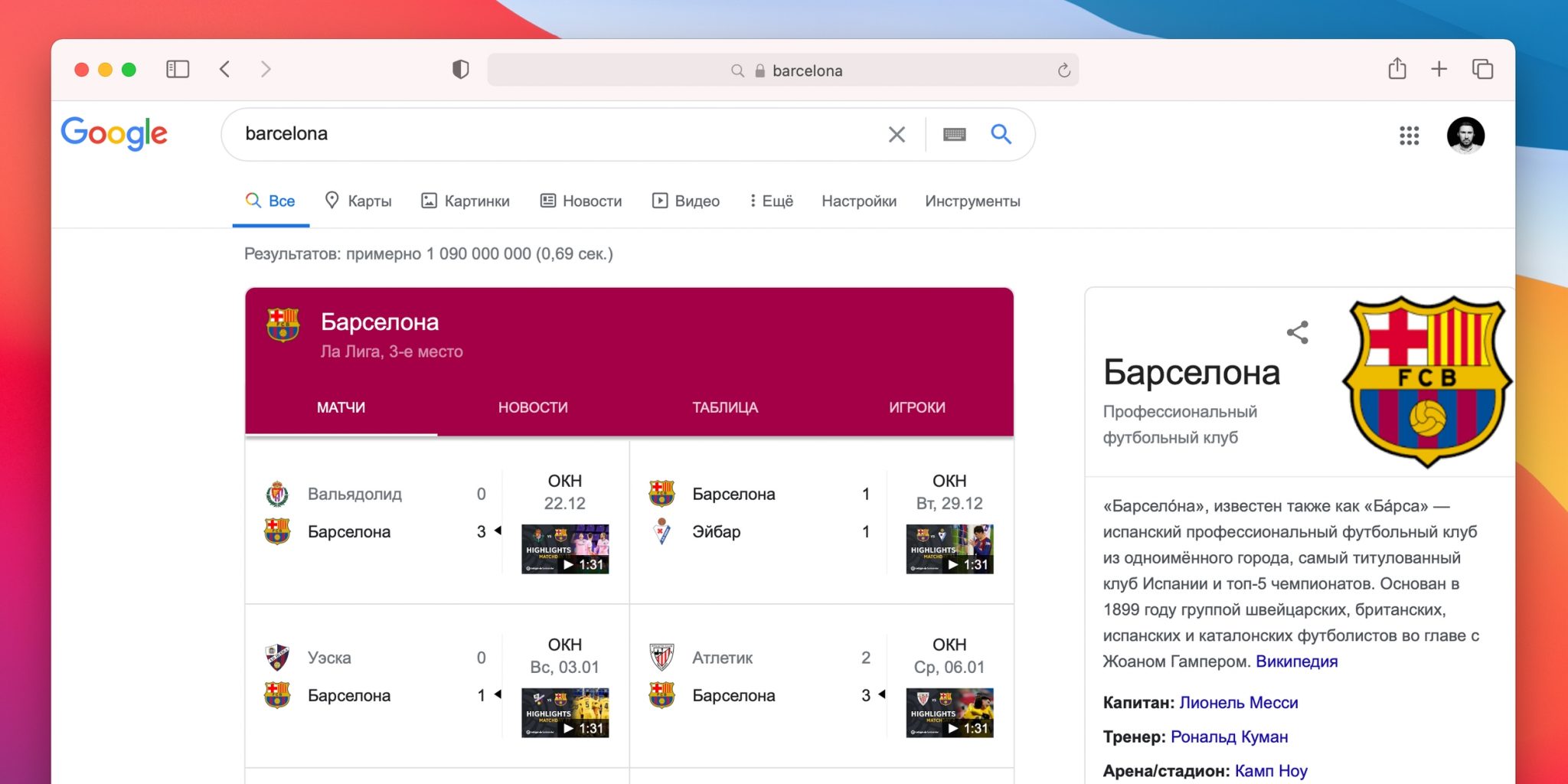Switch to the Картинки tab

coord(465,201)
